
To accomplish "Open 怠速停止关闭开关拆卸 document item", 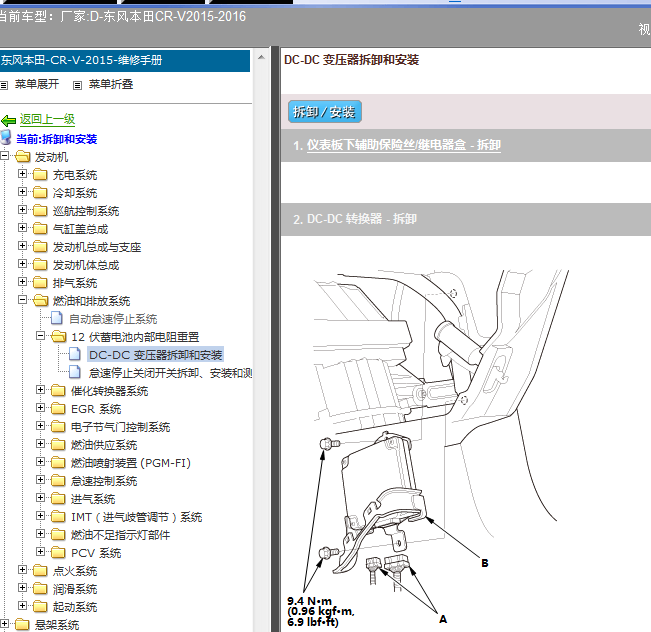I will [170, 373].
